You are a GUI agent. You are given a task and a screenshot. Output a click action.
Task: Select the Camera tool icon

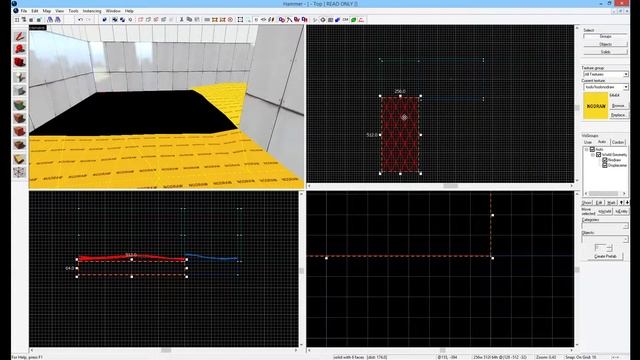point(19,62)
